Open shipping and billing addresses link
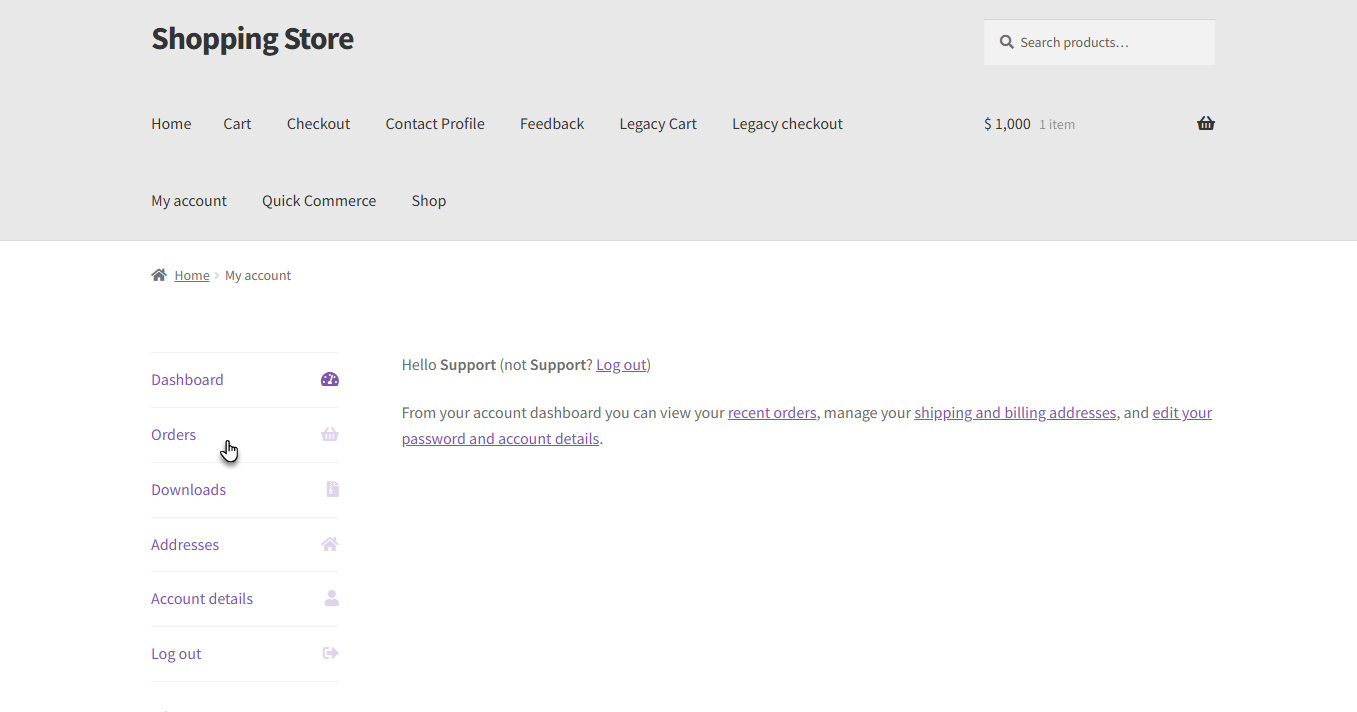The image size is (1357, 712). point(1015,413)
